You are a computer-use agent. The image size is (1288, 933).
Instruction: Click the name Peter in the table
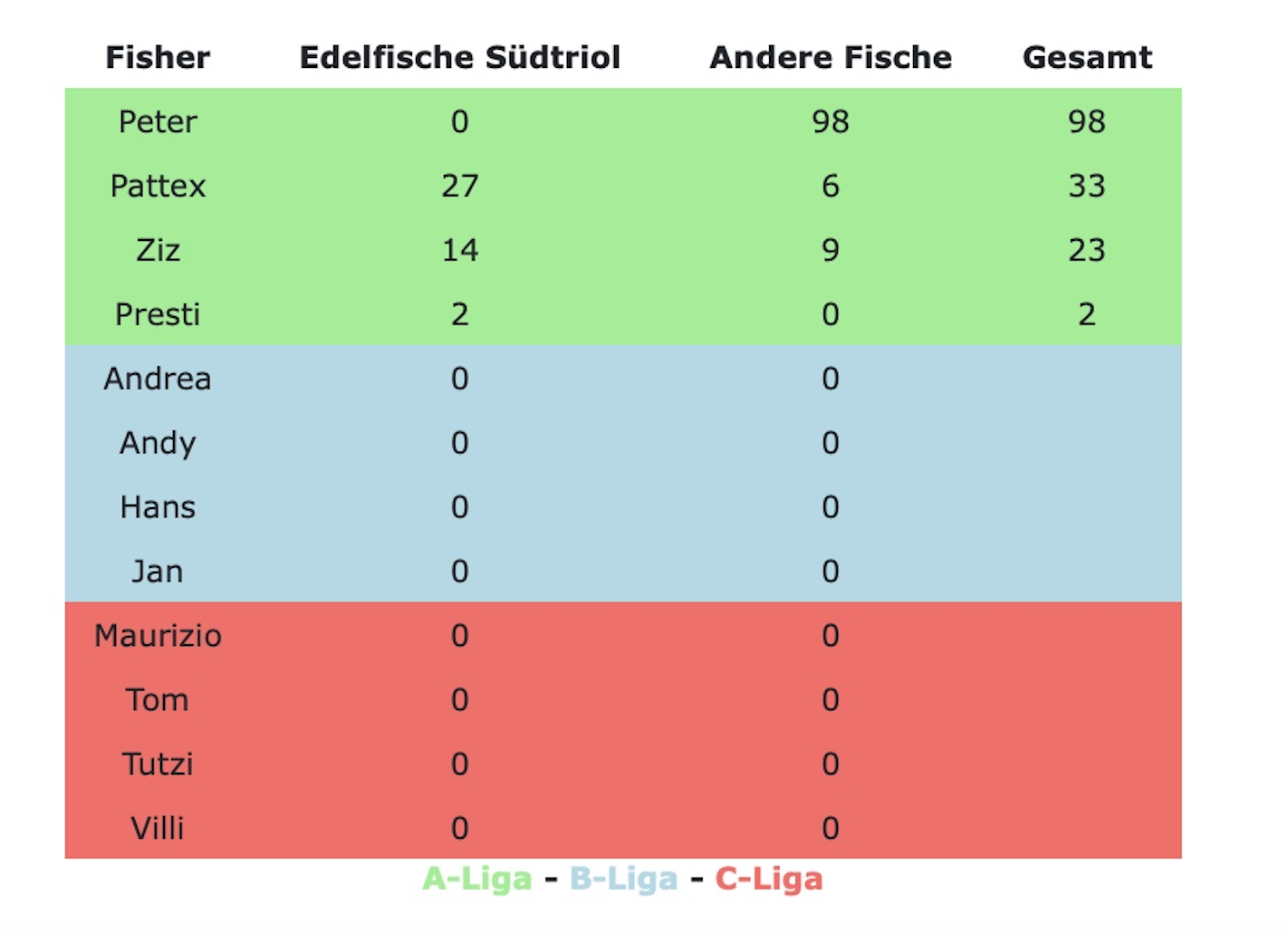[158, 121]
